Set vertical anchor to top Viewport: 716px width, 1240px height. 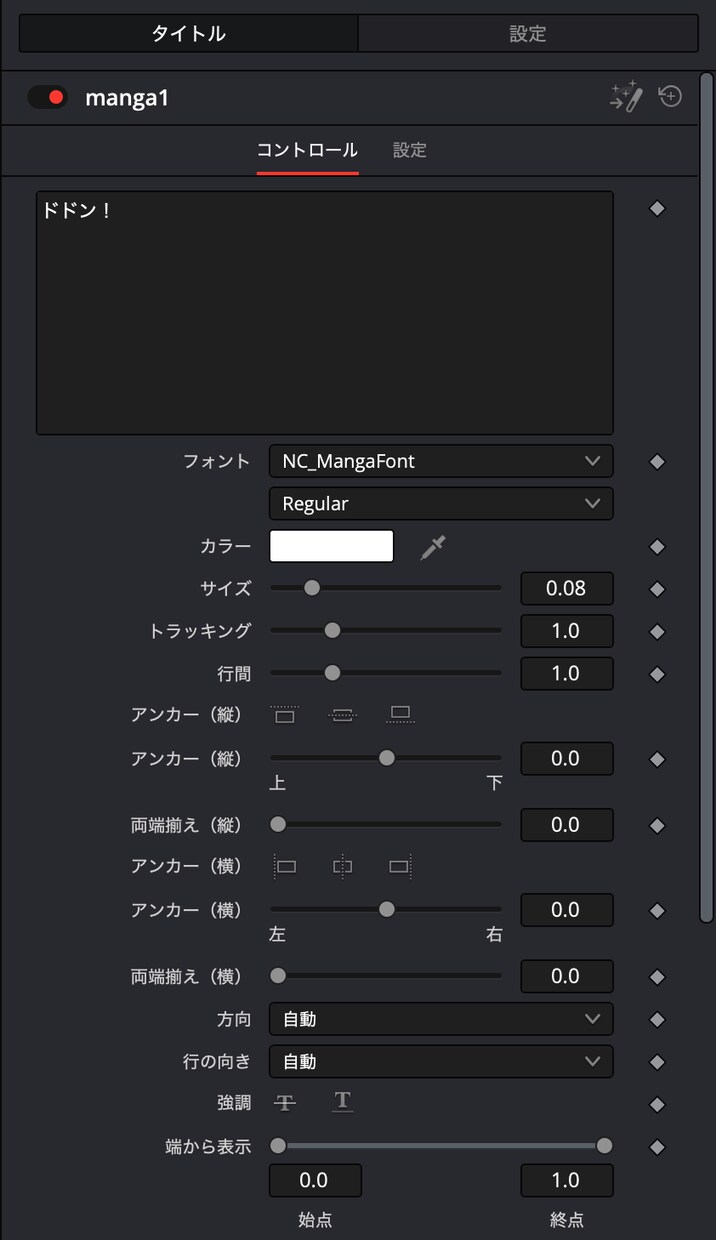point(285,714)
